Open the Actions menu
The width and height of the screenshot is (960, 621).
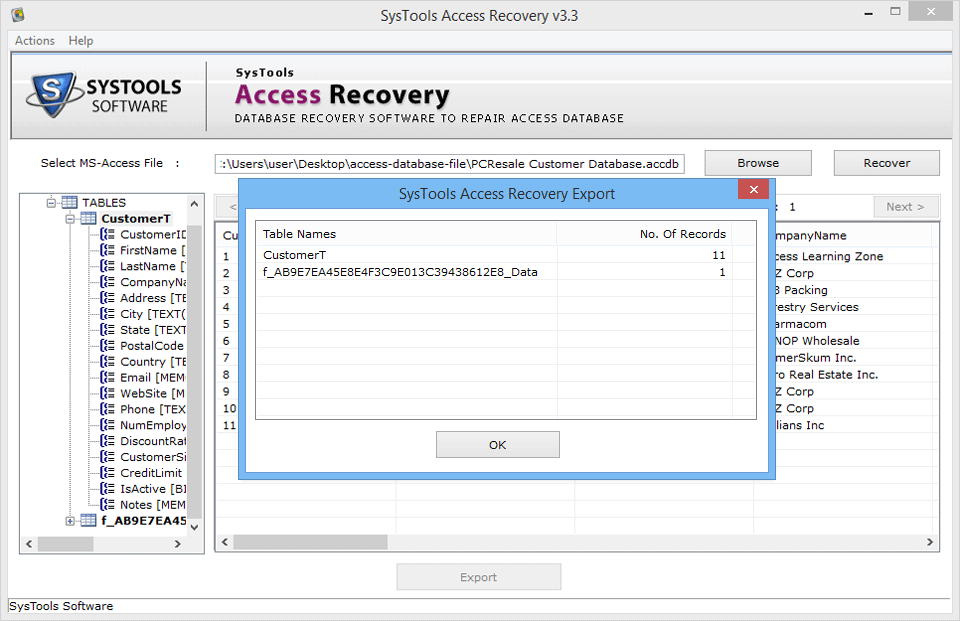[x=35, y=40]
